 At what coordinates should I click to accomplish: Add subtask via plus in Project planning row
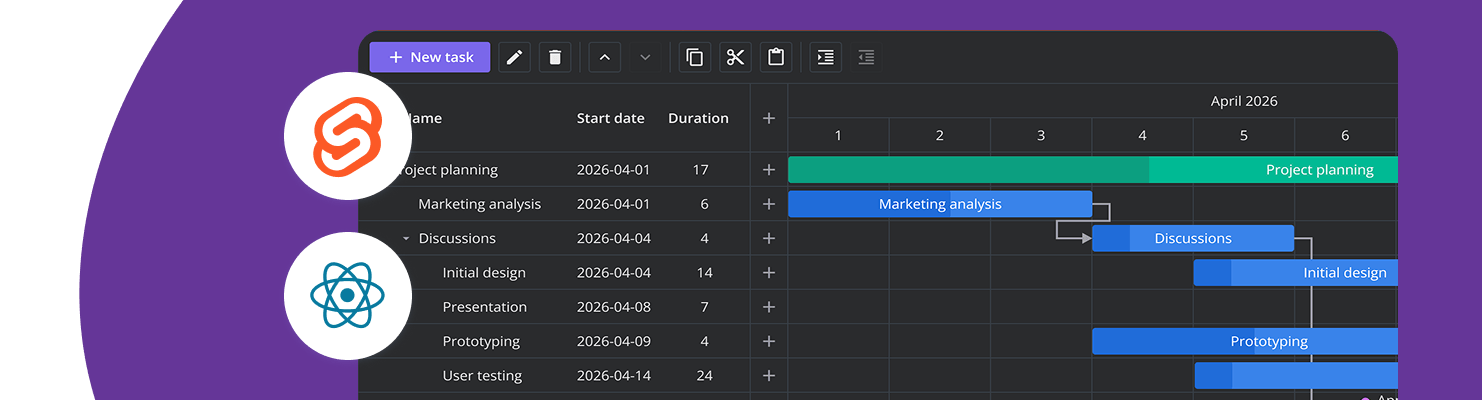point(769,170)
